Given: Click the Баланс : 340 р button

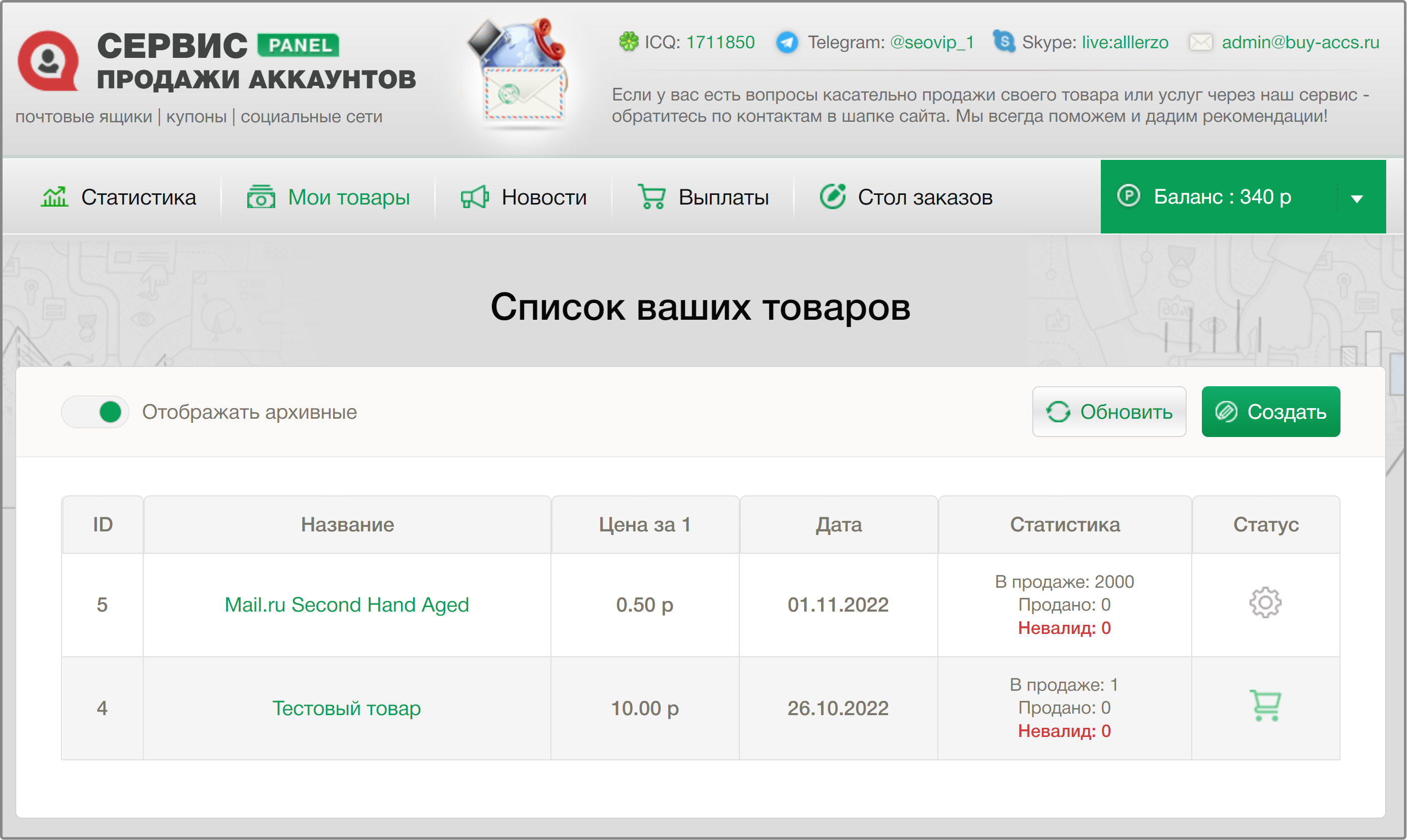Looking at the screenshot, I should 1244,196.
